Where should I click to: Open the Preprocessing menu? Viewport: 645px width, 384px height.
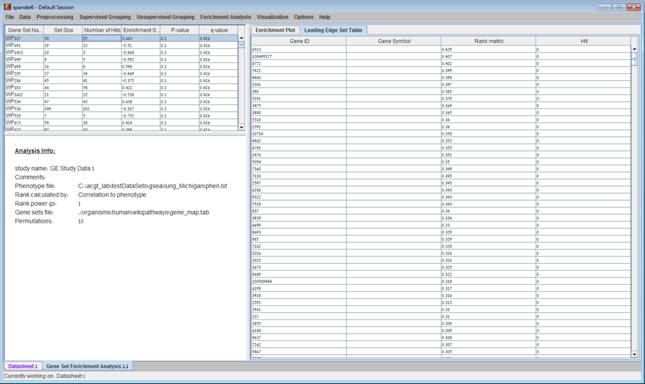click(x=55, y=17)
